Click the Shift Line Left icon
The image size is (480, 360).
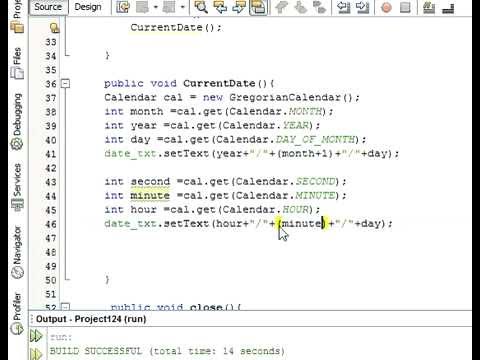point(344,7)
